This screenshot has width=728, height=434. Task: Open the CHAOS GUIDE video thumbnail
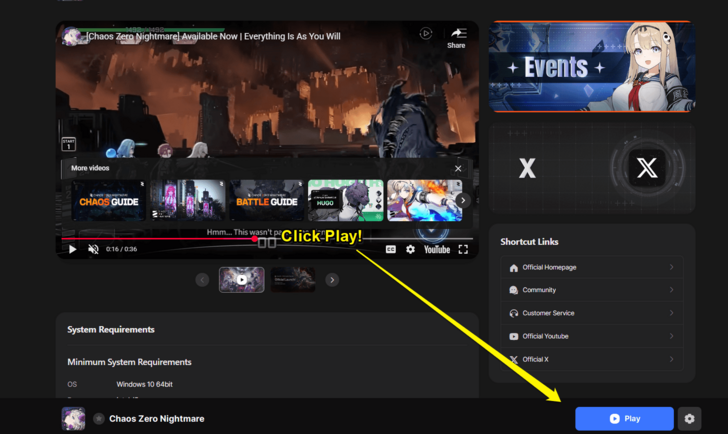click(x=109, y=201)
